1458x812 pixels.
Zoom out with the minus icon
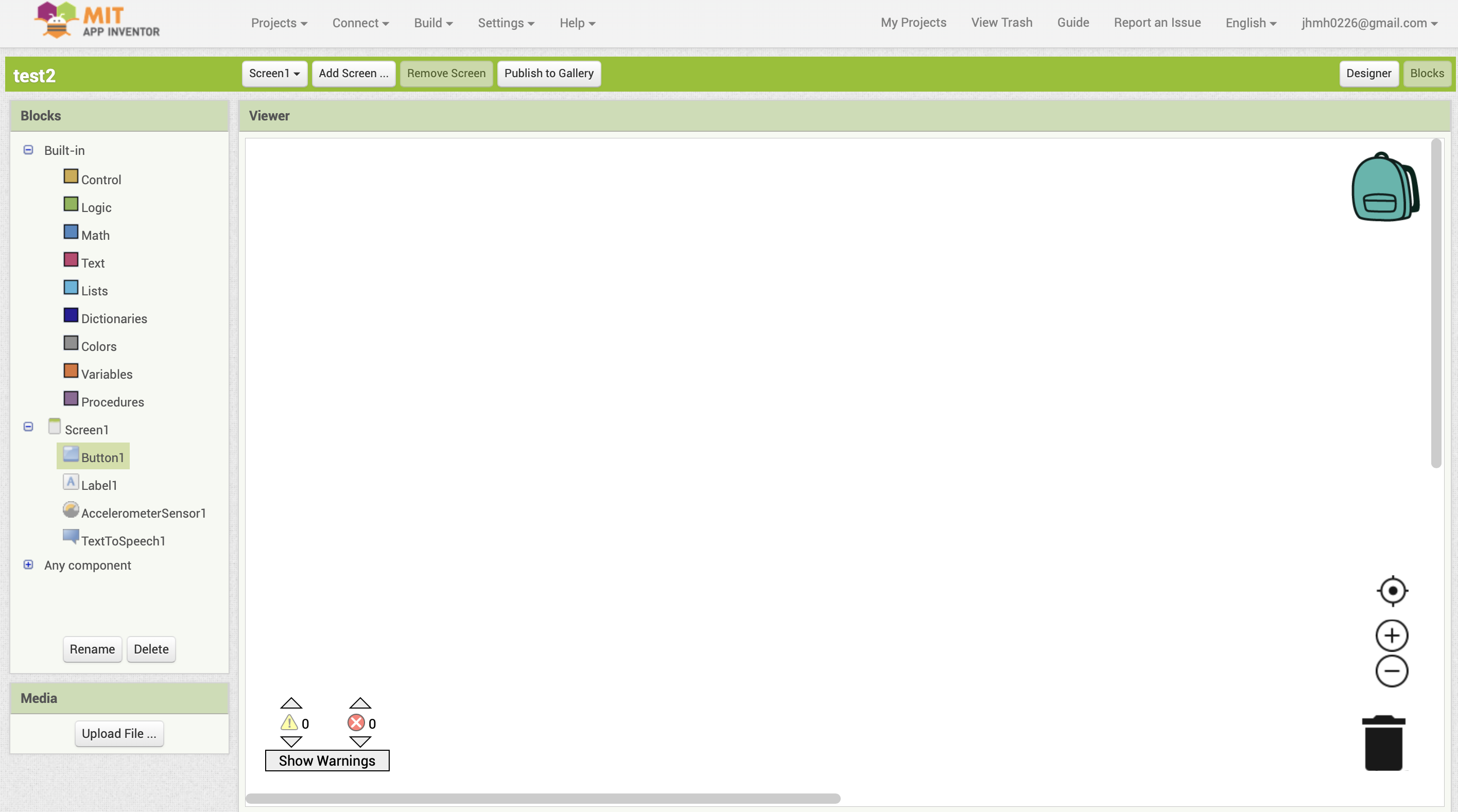tap(1392, 671)
